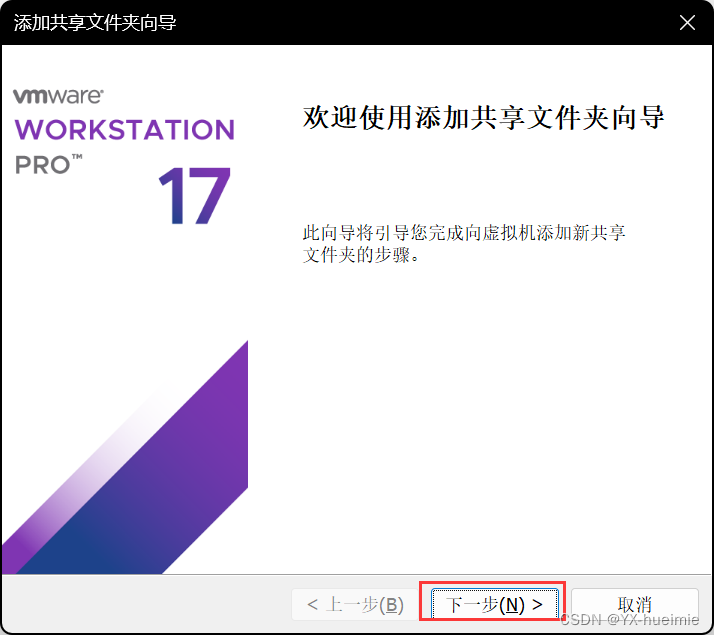The image size is (714, 635).
Task: Click the text line 此向导将引导您完成向虚拟机添加新共享
Action: click(x=464, y=233)
